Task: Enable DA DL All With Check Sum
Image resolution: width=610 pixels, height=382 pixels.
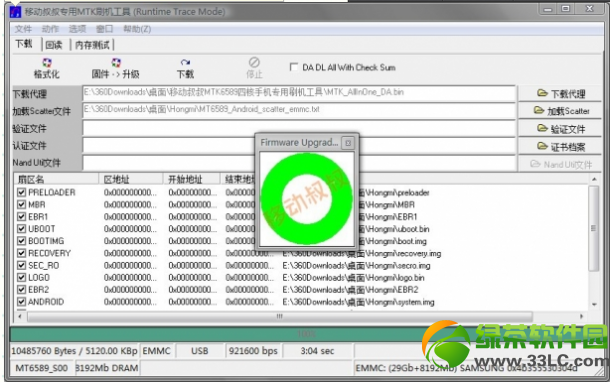Action: (294, 67)
